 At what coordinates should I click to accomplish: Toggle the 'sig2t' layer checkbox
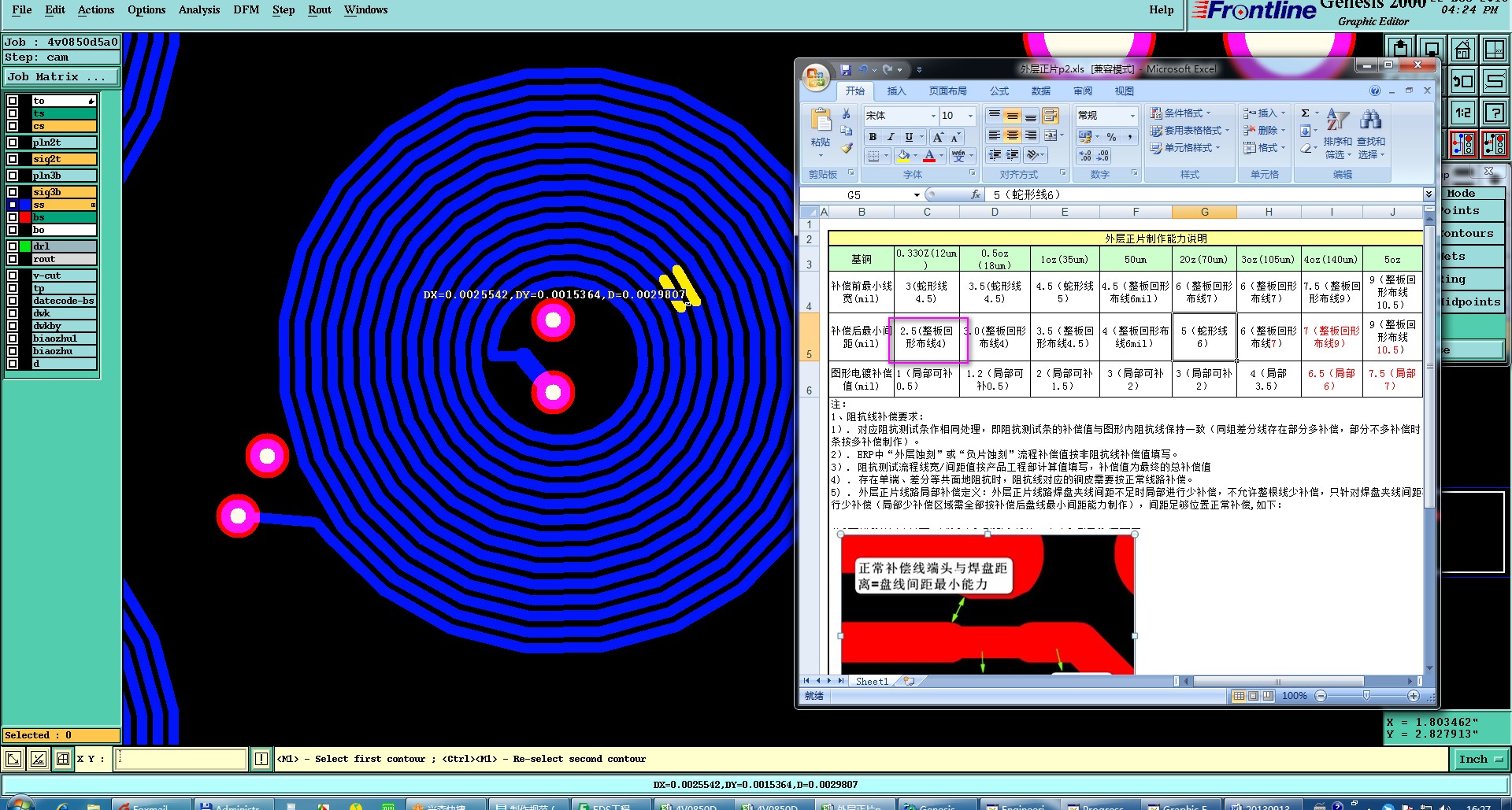[x=13, y=159]
